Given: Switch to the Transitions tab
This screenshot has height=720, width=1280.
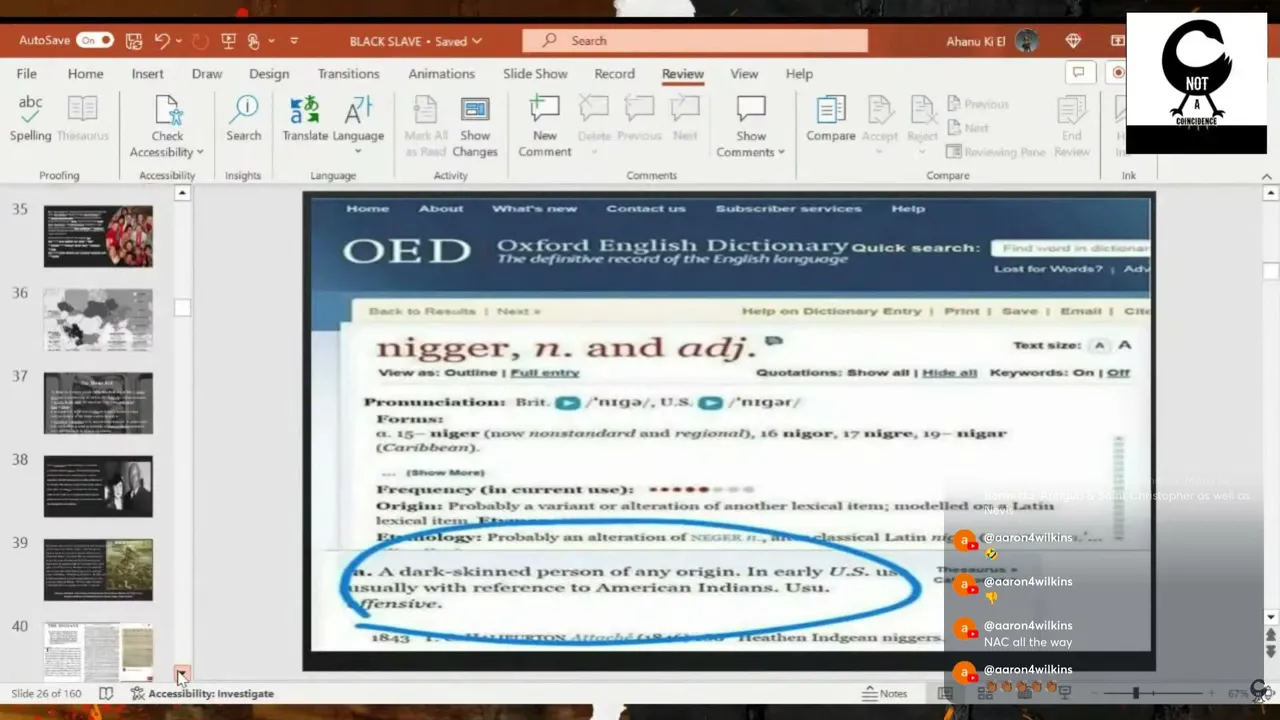Looking at the screenshot, I should point(348,74).
